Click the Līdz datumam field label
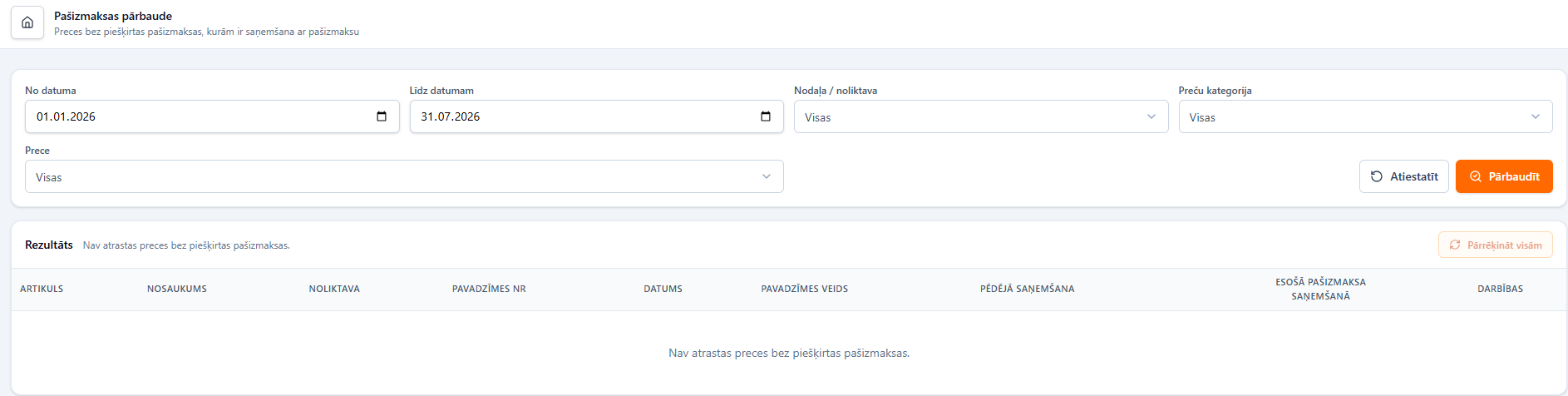Image resolution: width=1568 pixels, height=396 pixels. pyautogui.click(x=441, y=91)
